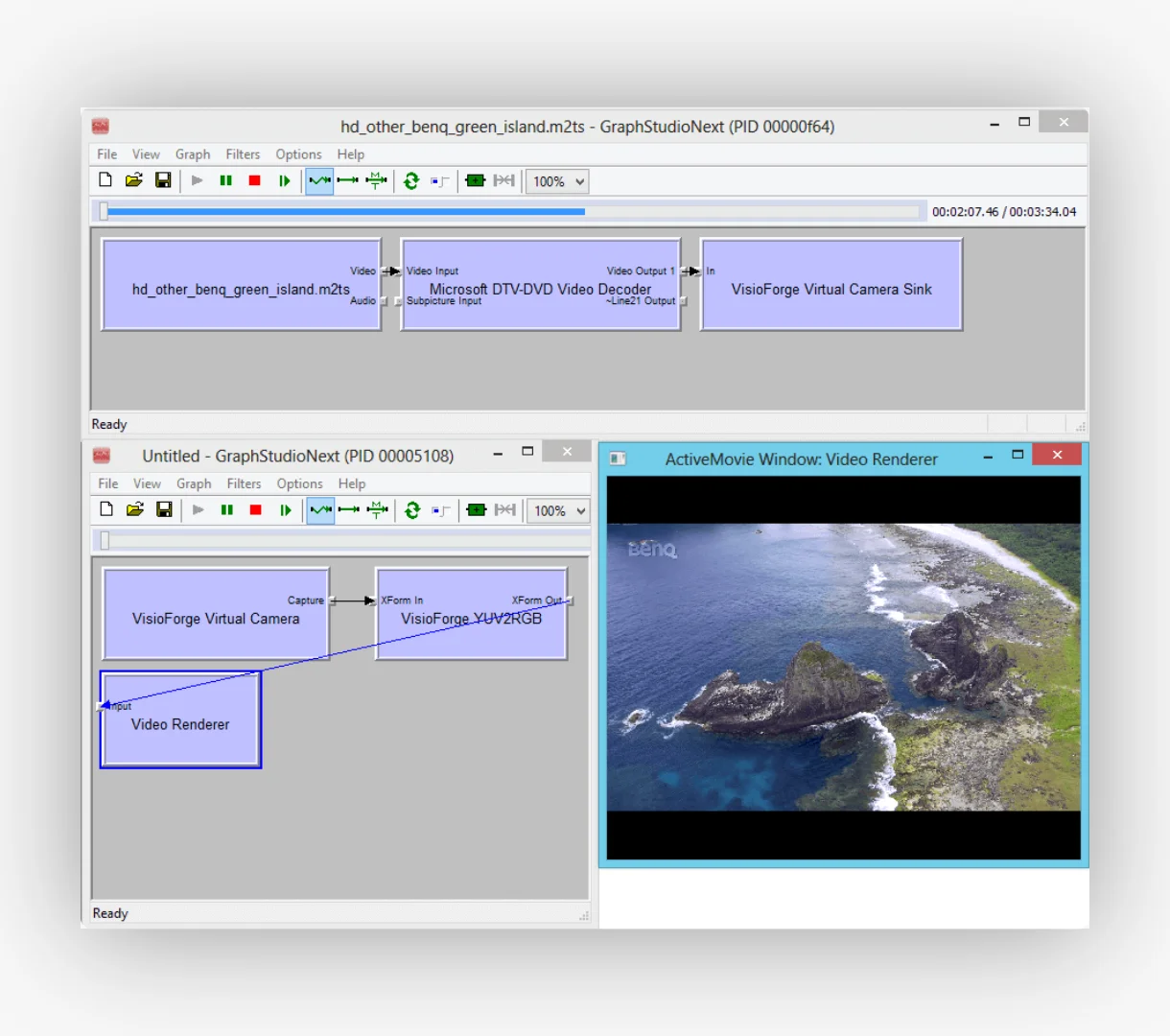Toggle the M/T connection mode icon

pyautogui.click(x=376, y=180)
